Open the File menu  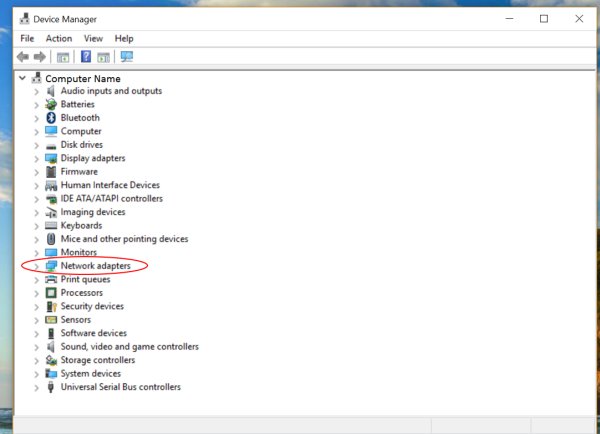27,39
